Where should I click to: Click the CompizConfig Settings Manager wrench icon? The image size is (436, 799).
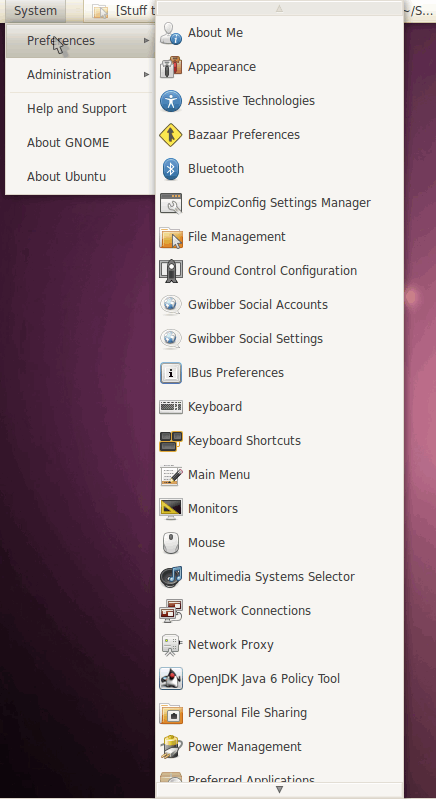point(171,203)
